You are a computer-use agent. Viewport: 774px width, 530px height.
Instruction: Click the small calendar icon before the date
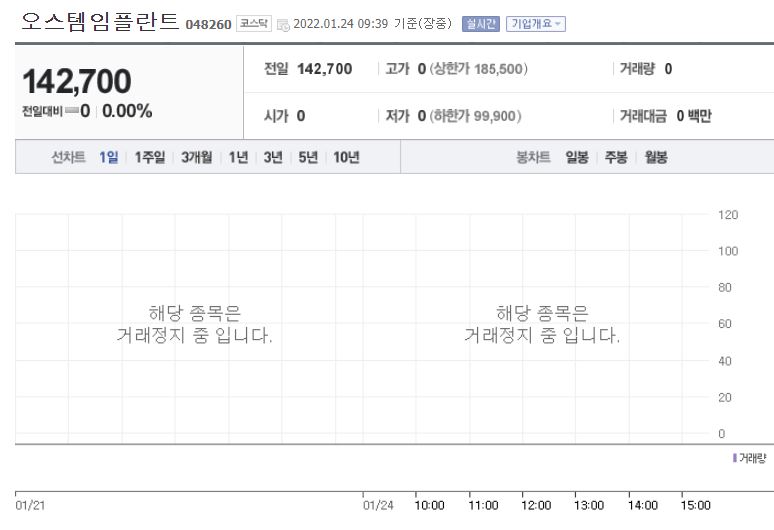(x=283, y=25)
